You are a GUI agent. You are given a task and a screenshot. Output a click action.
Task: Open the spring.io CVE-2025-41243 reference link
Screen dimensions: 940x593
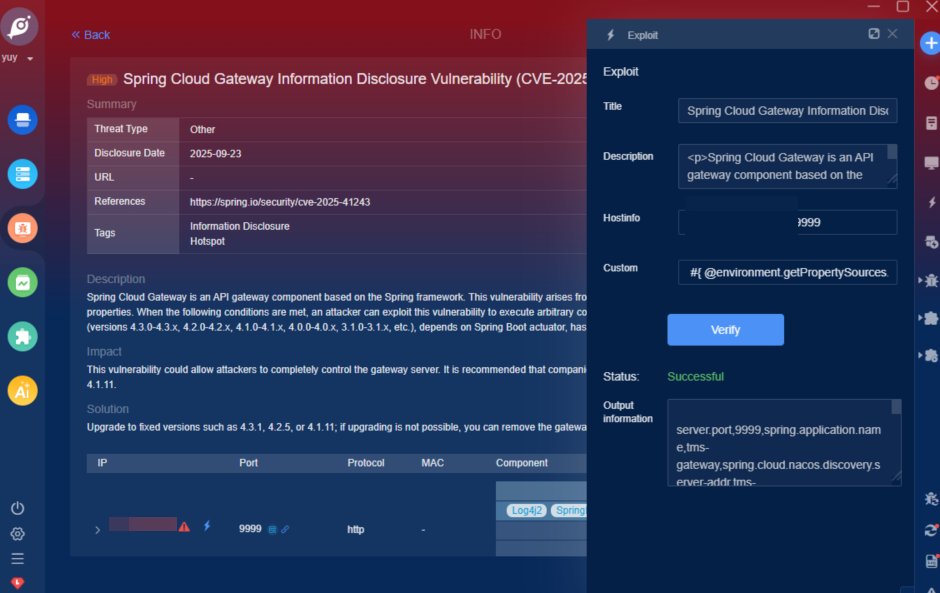(x=280, y=202)
